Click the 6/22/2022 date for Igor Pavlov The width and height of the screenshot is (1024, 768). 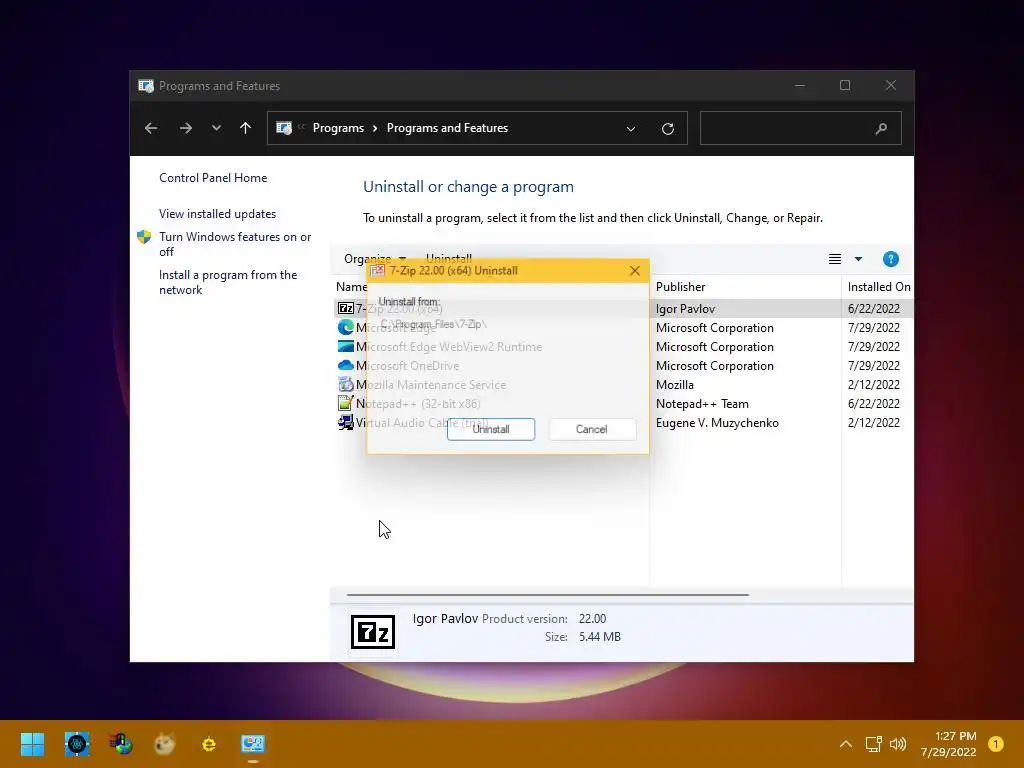[873, 308]
